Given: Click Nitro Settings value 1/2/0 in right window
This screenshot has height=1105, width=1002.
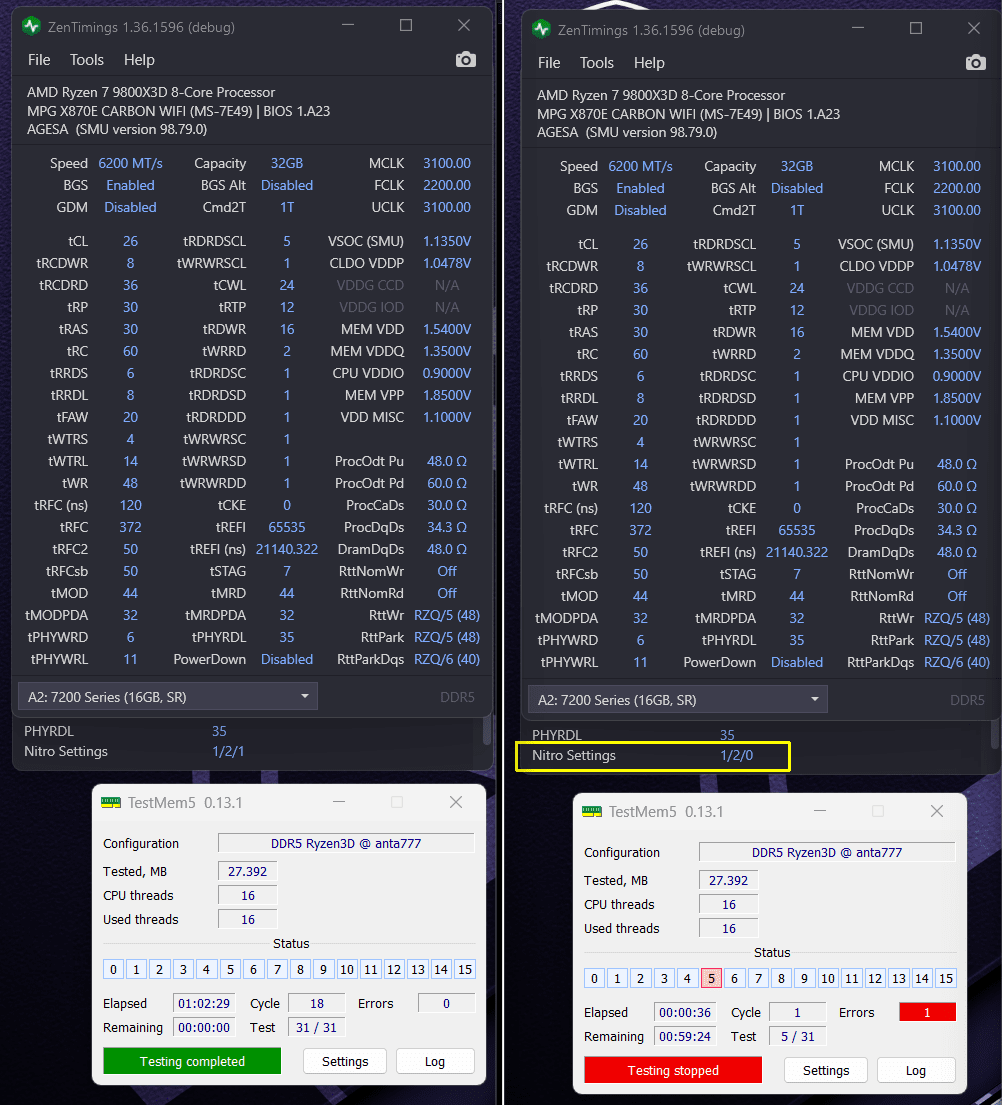Looking at the screenshot, I should [736, 755].
